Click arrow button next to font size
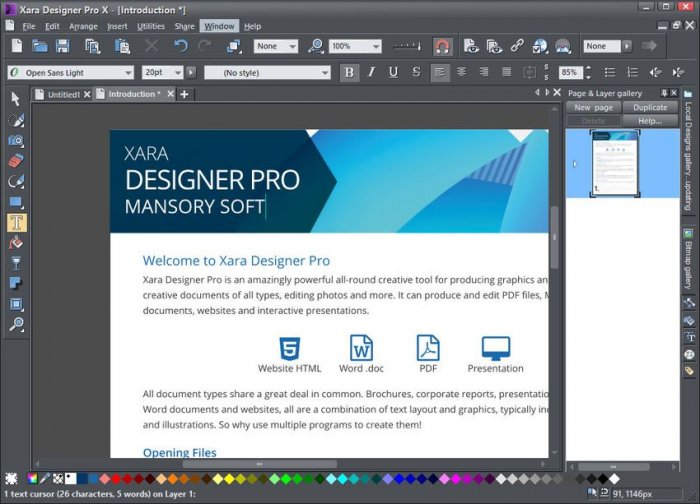Screen dimensions: 700x504 coord(191,72)
